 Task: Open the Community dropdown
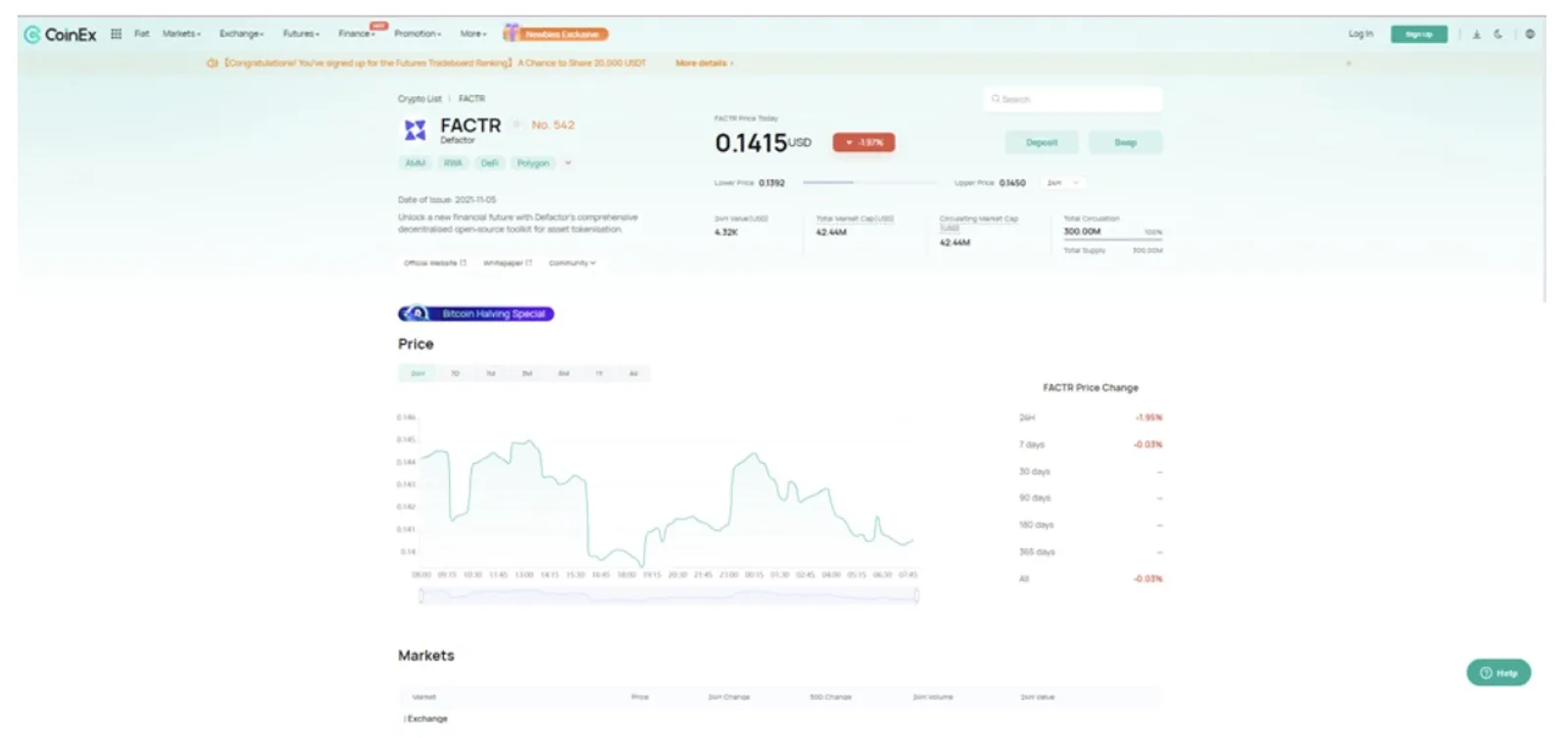click(x=572, y=263)
